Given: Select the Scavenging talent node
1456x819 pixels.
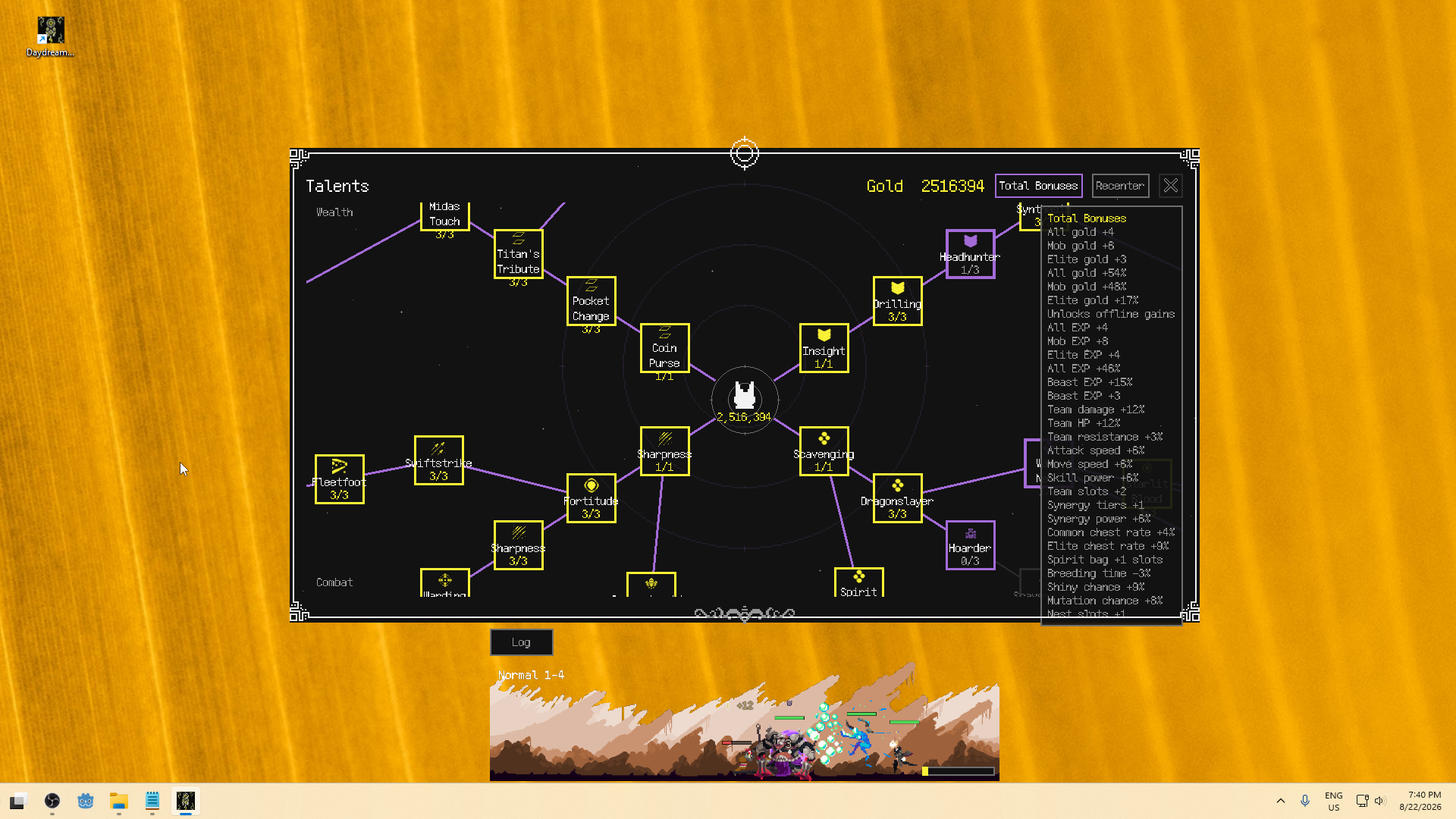Looking at the screenshot, I should coord(824,451).
